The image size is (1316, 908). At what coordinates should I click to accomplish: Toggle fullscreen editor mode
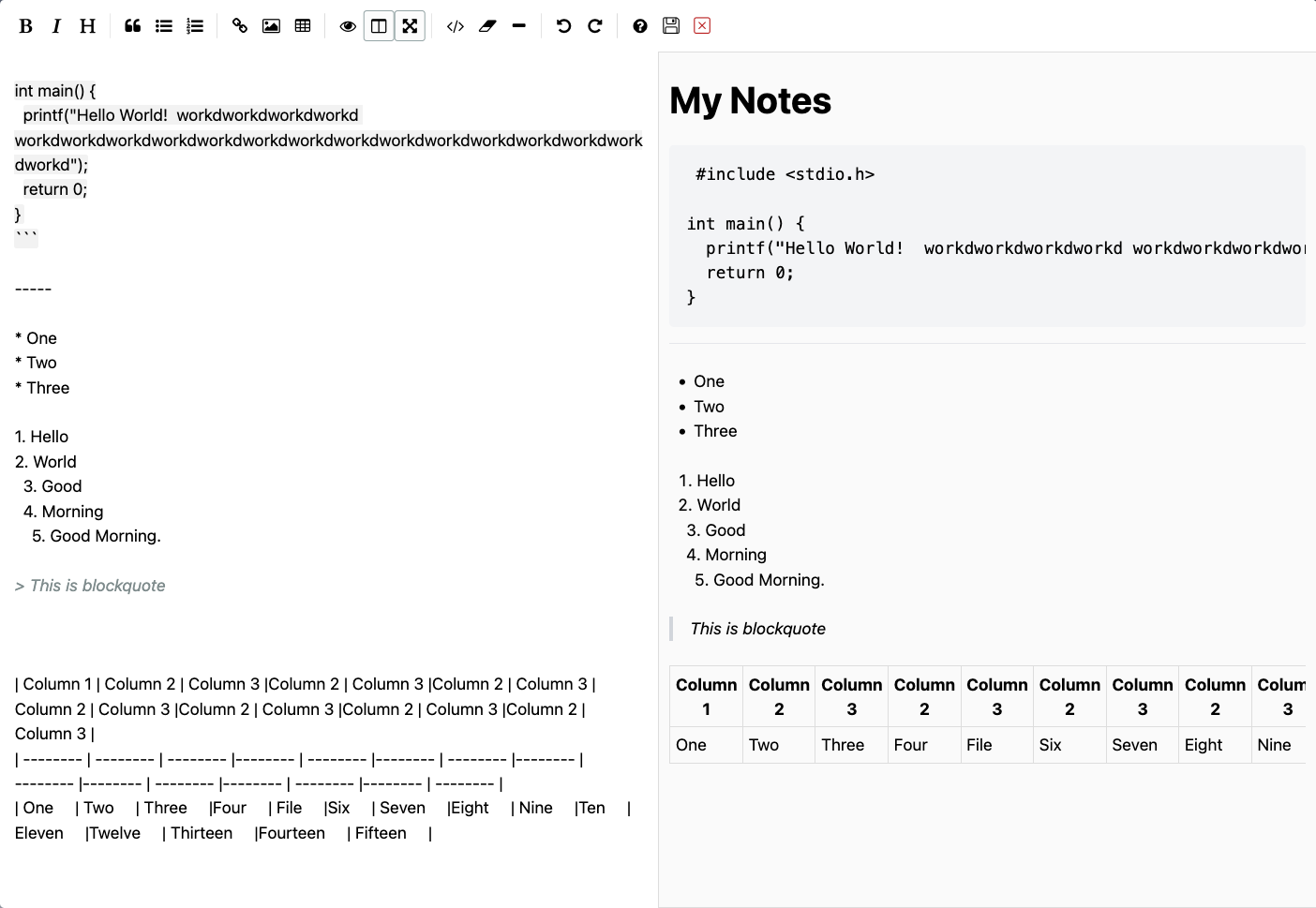[x=410, y=26]
